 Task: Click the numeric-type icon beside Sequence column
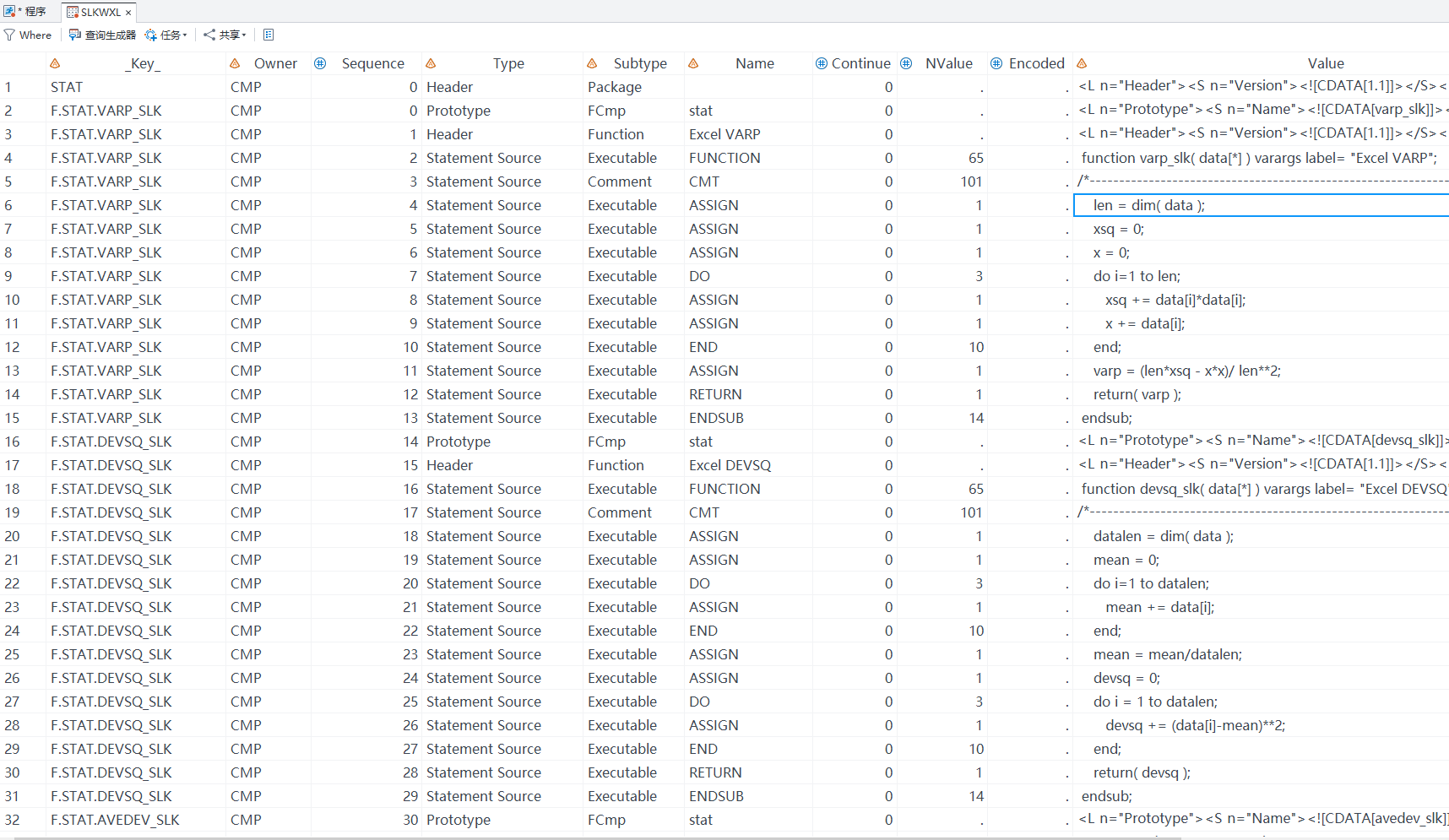click(320, 63)
